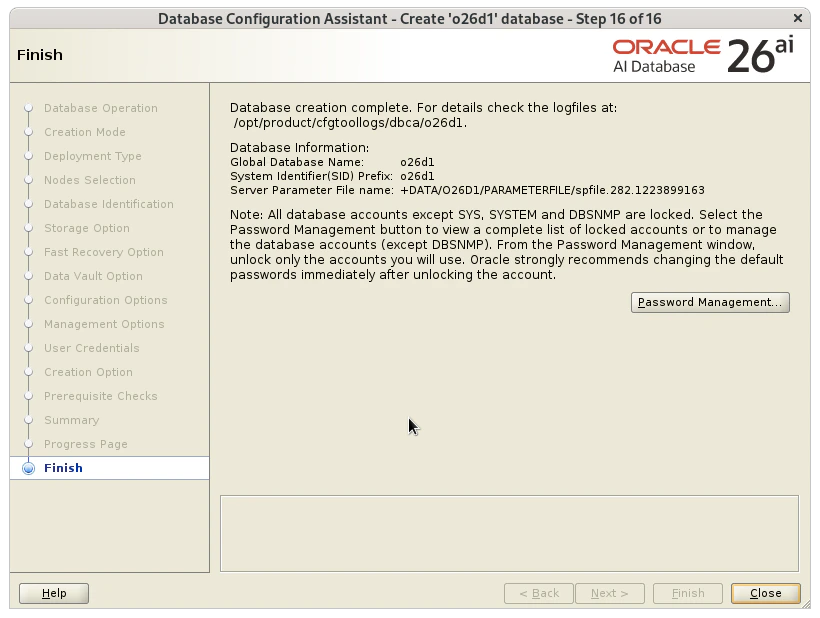The height and width of the screenshot is (618, 820).
Task: Select the Management Options step
Action: 104,324
